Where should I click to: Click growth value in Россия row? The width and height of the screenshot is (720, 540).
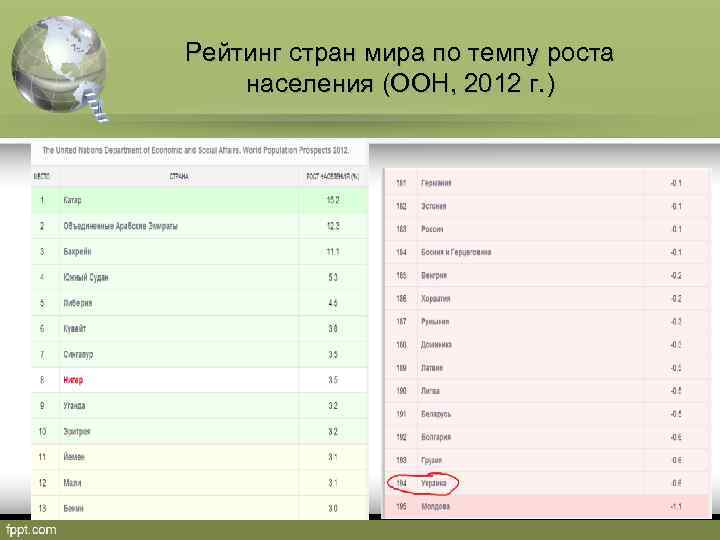click(x=676, y=229)
